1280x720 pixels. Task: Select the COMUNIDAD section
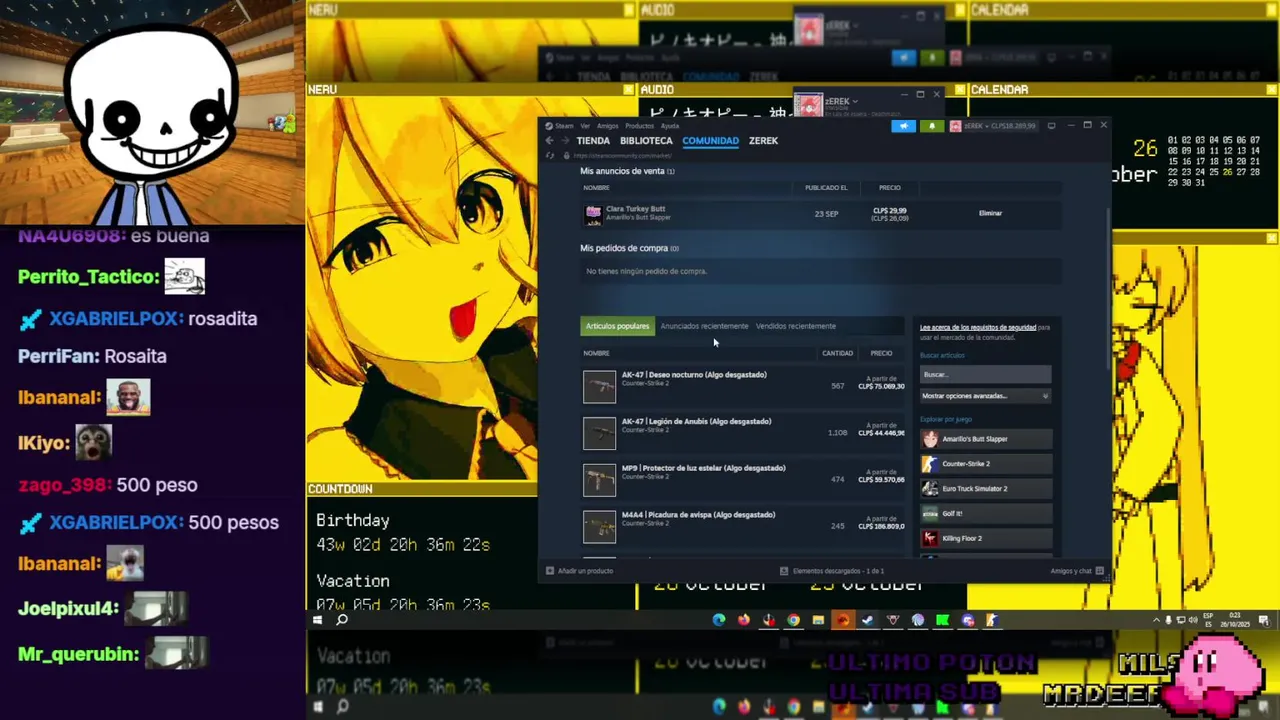click(x=711, y=141)
